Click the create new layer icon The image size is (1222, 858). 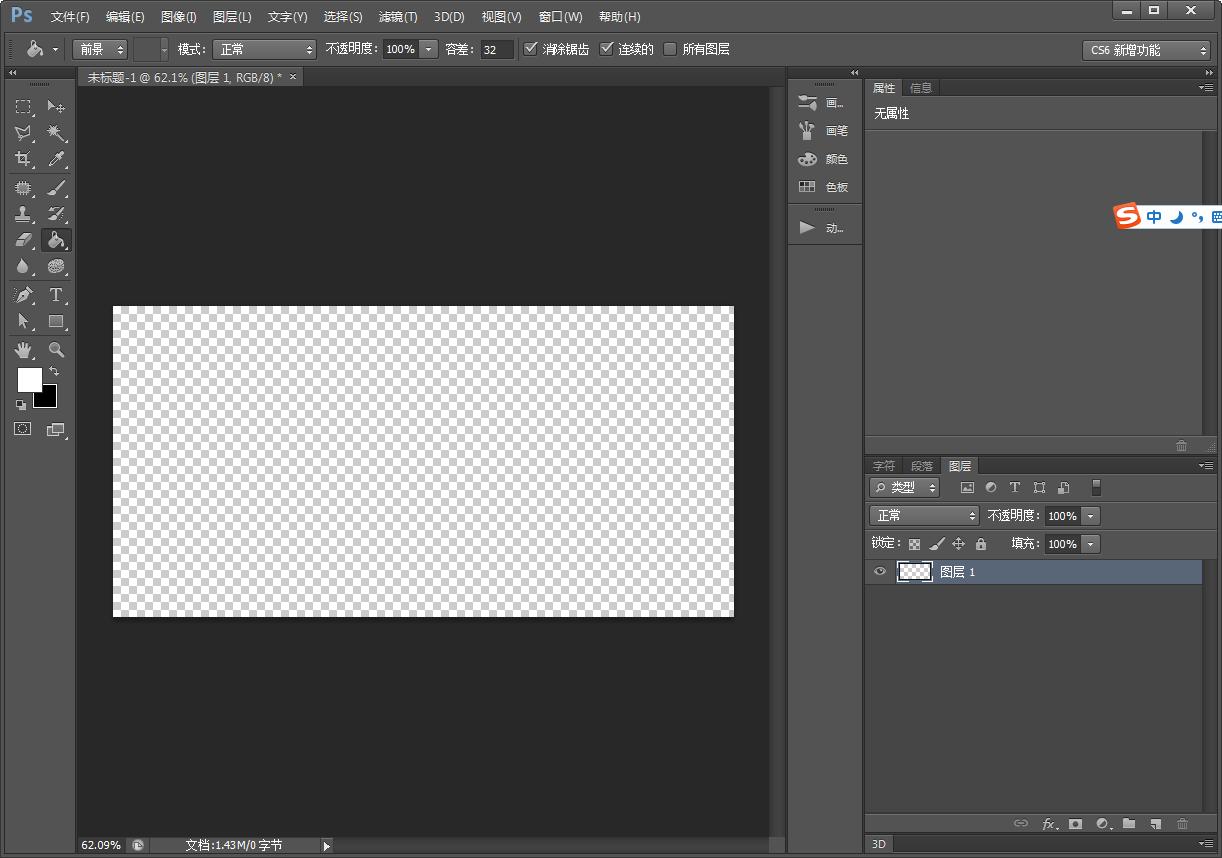pyautogui.click(x=1155, y=824)
